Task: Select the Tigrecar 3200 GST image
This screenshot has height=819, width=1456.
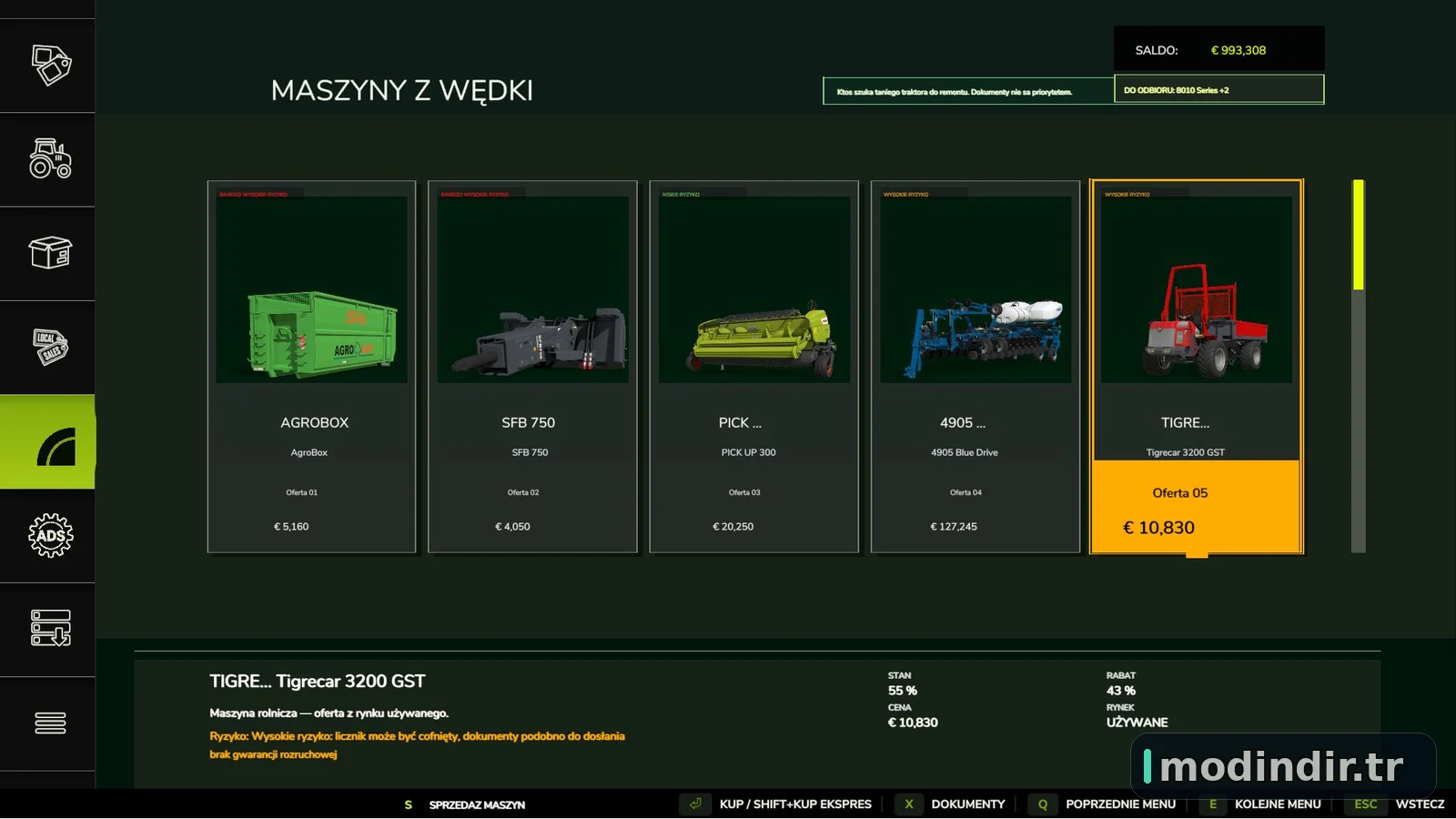Action: pos(1197,289)
